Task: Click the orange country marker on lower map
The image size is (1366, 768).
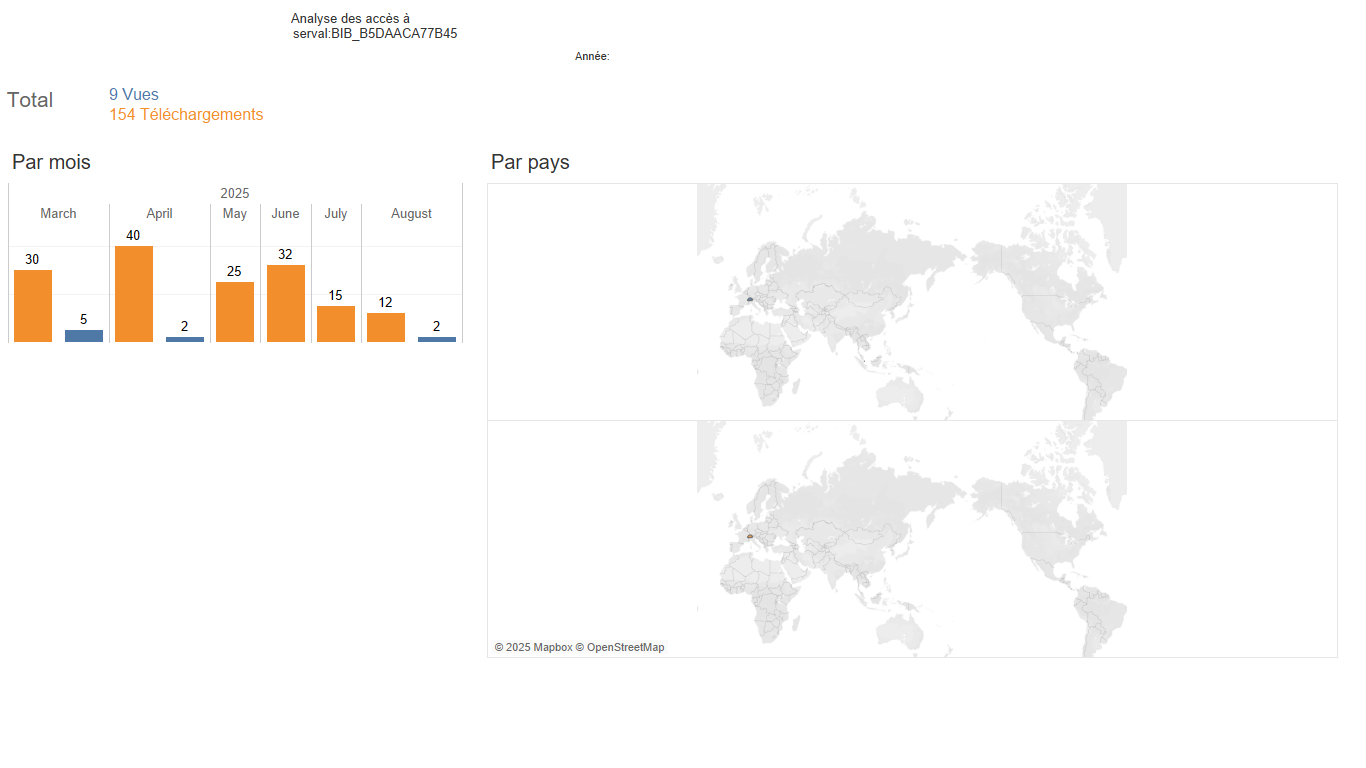Action: pos(749,536)
